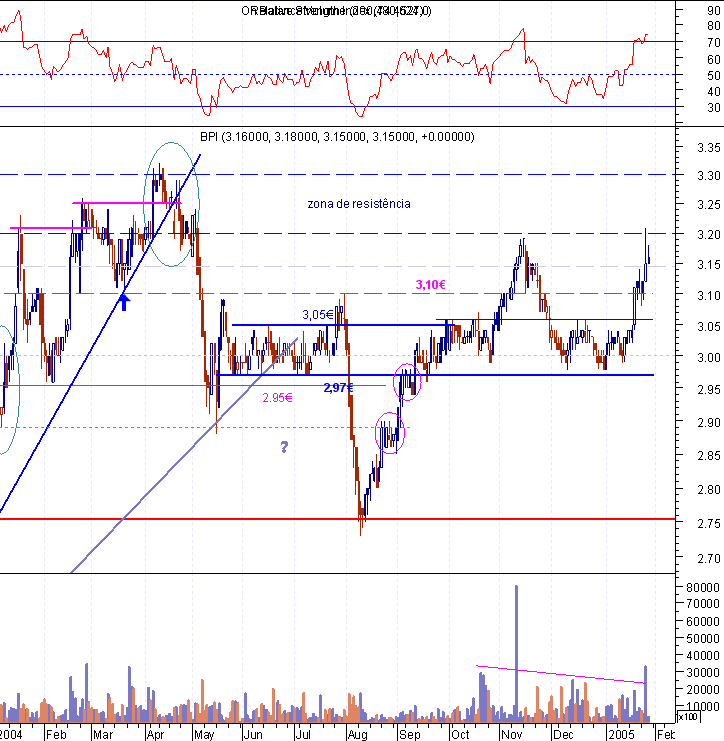Click the 20000 volume axis label
Image resolution: width=724 pixels, height=741 pixels.
[703, 689]
